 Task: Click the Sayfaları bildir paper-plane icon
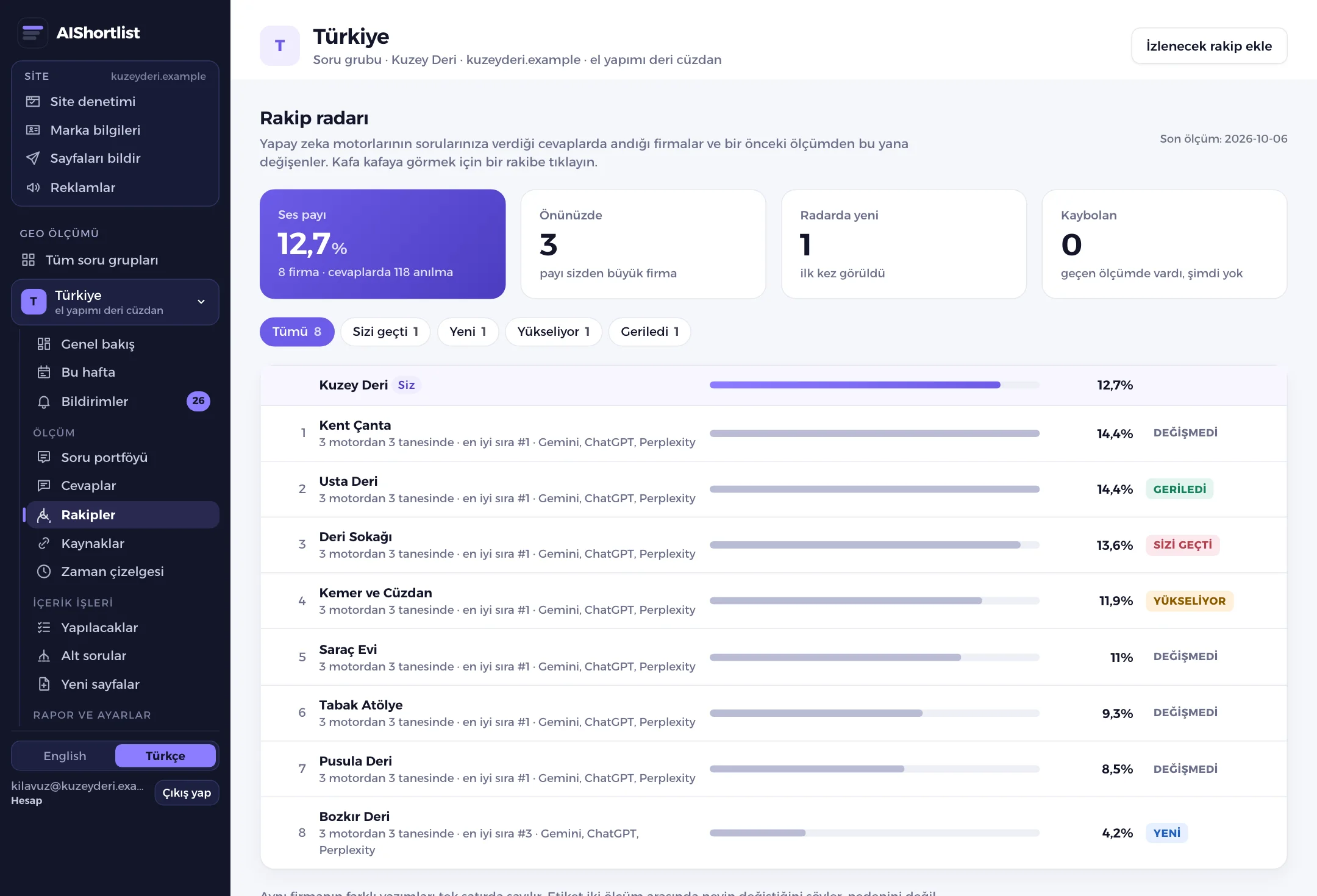click(33, 158)
